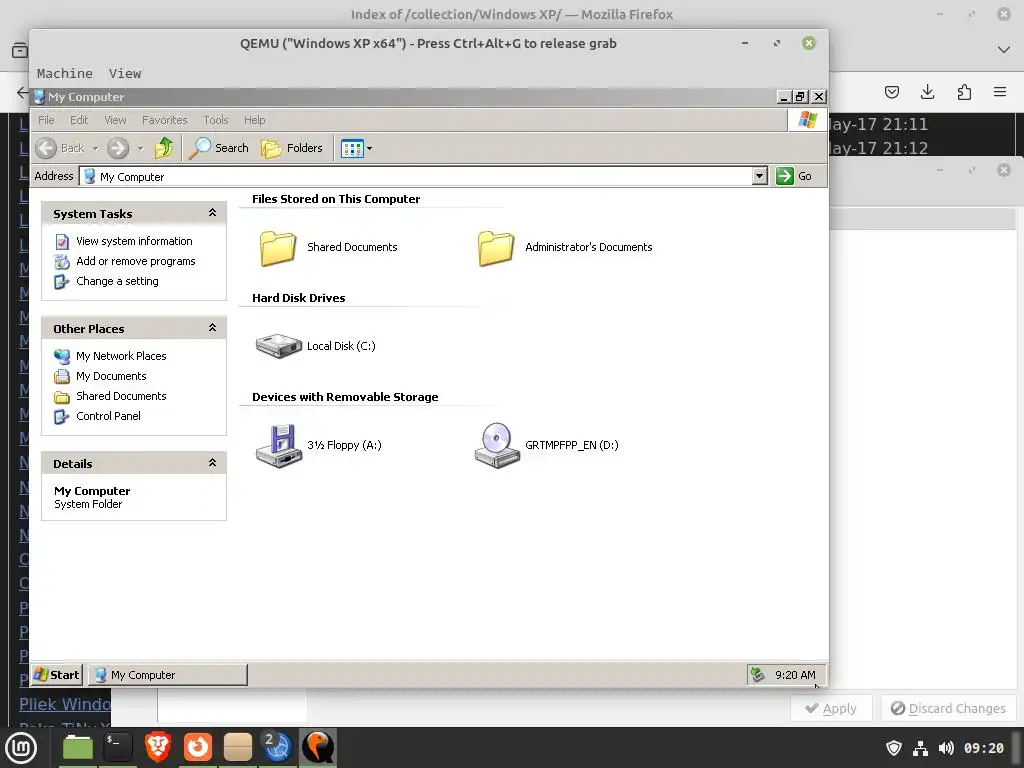The image size is (1024, 768).
Task: Click Change a setting link
Action: pyautogui.click(x=117, y=281)
